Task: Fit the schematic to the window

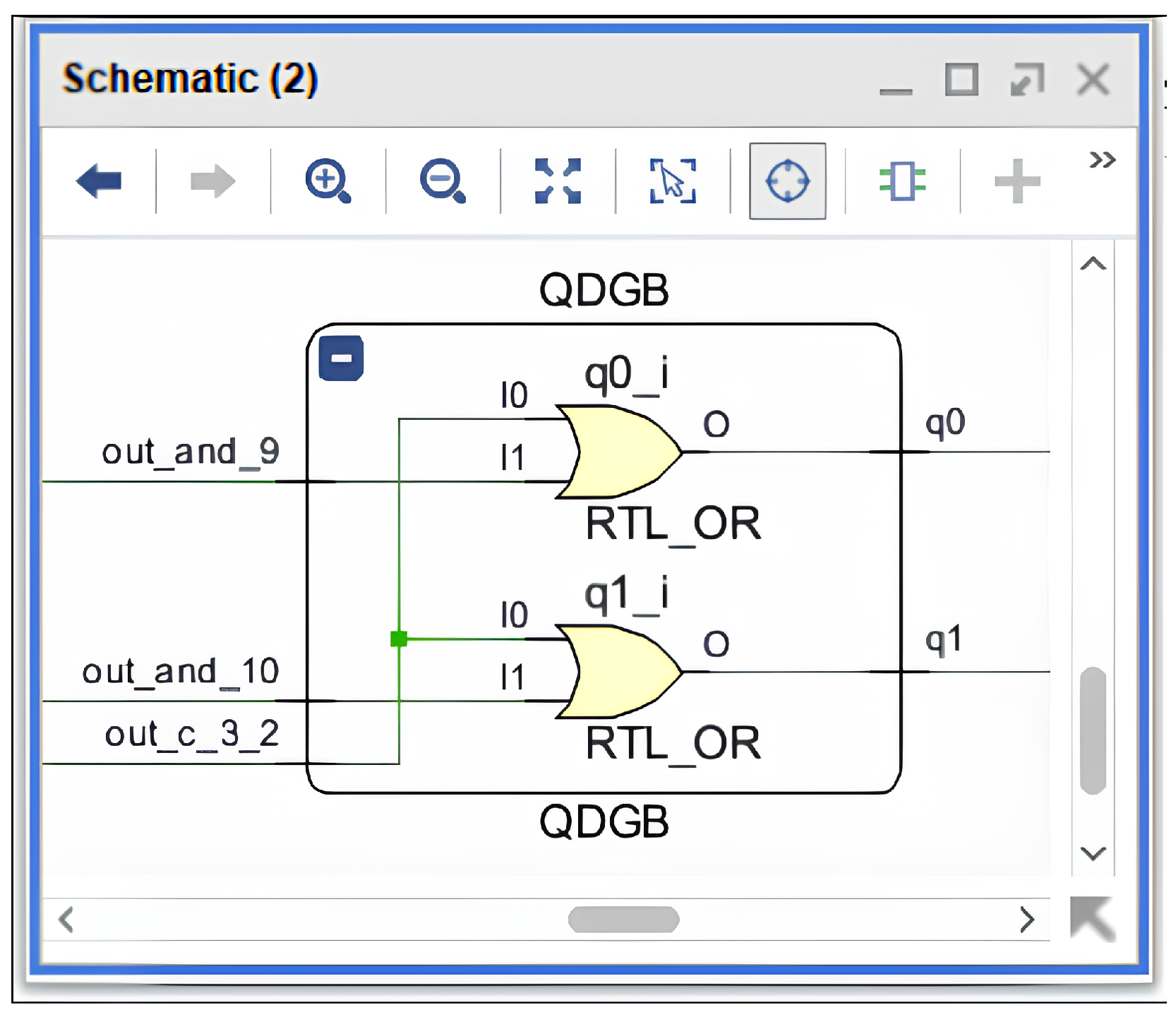Action: pos(558,181)
